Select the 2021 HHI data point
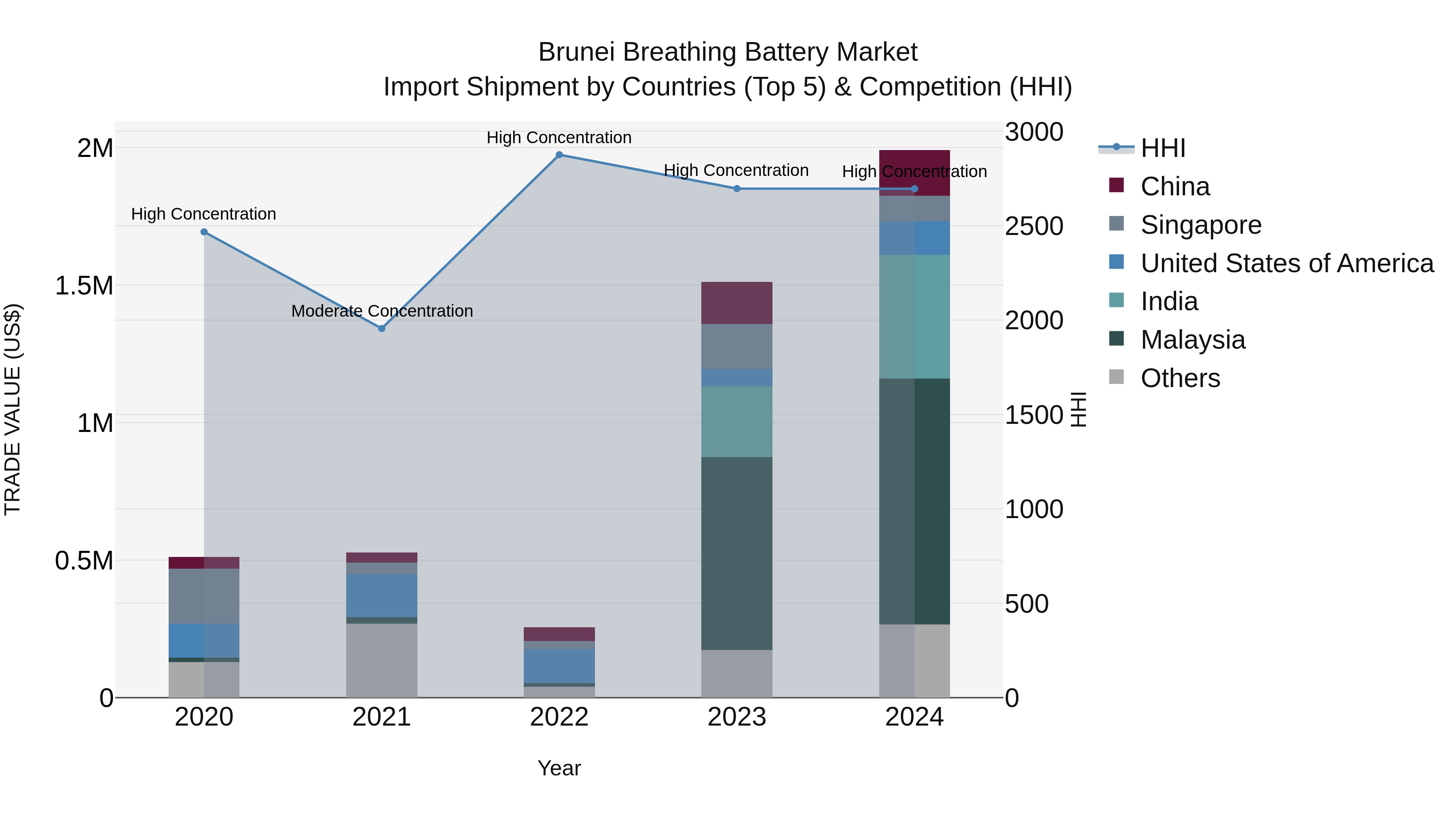Viewport: 1456px width, 819px height. (381, 328)
